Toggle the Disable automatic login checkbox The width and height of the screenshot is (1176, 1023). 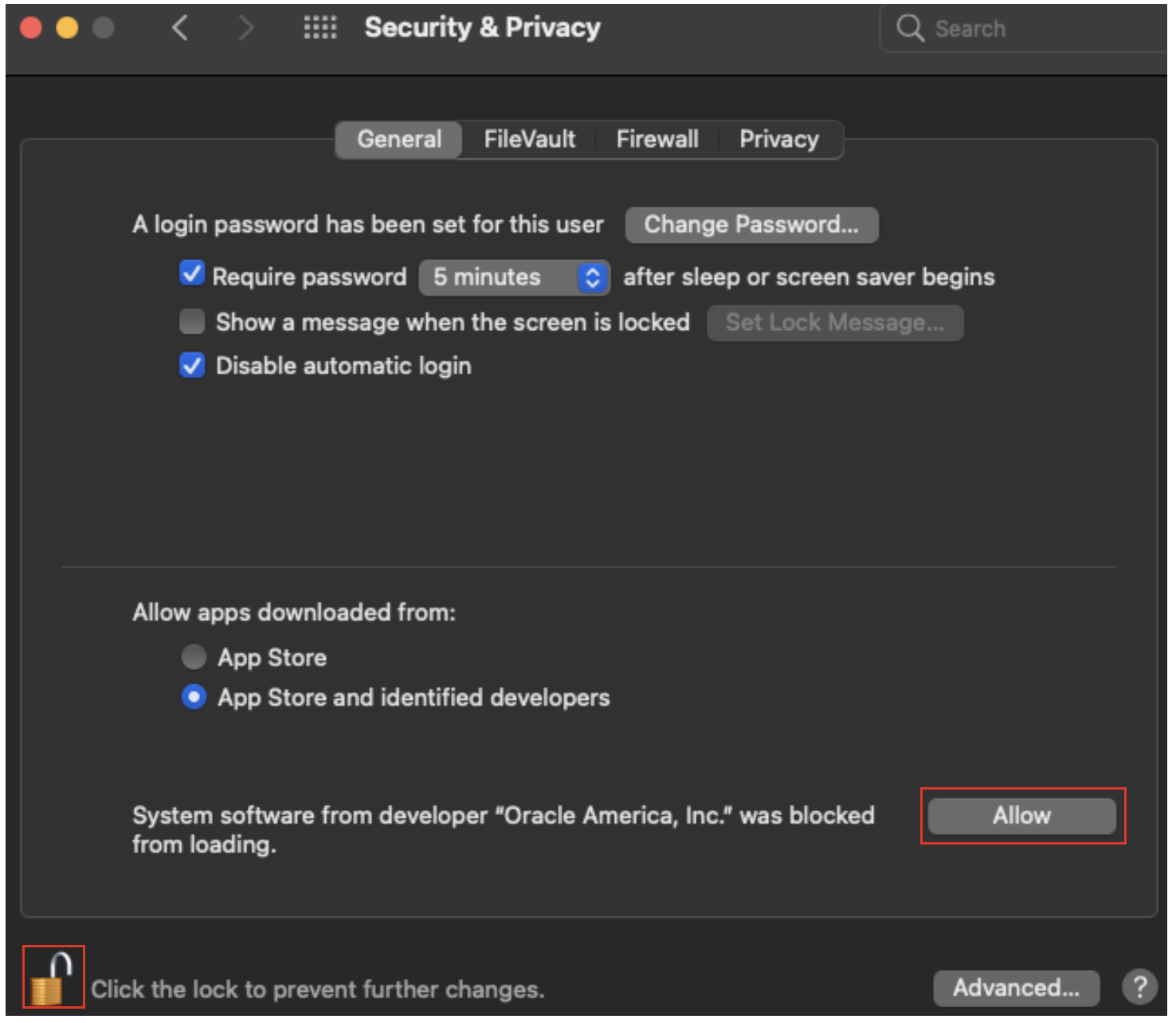pyautogui.click(x=192, y=366)
